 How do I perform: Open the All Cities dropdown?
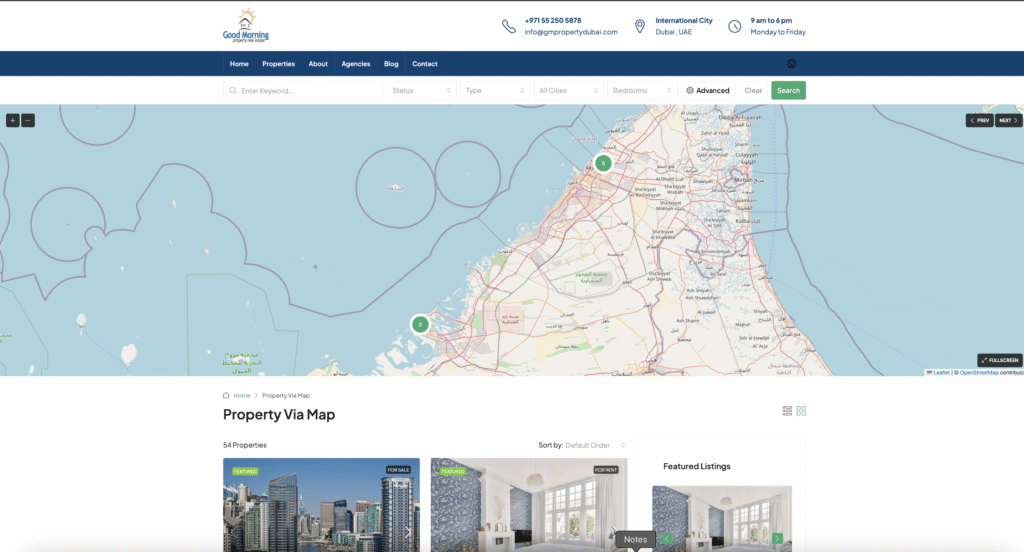pyautogui.click(x=568, y=91)
